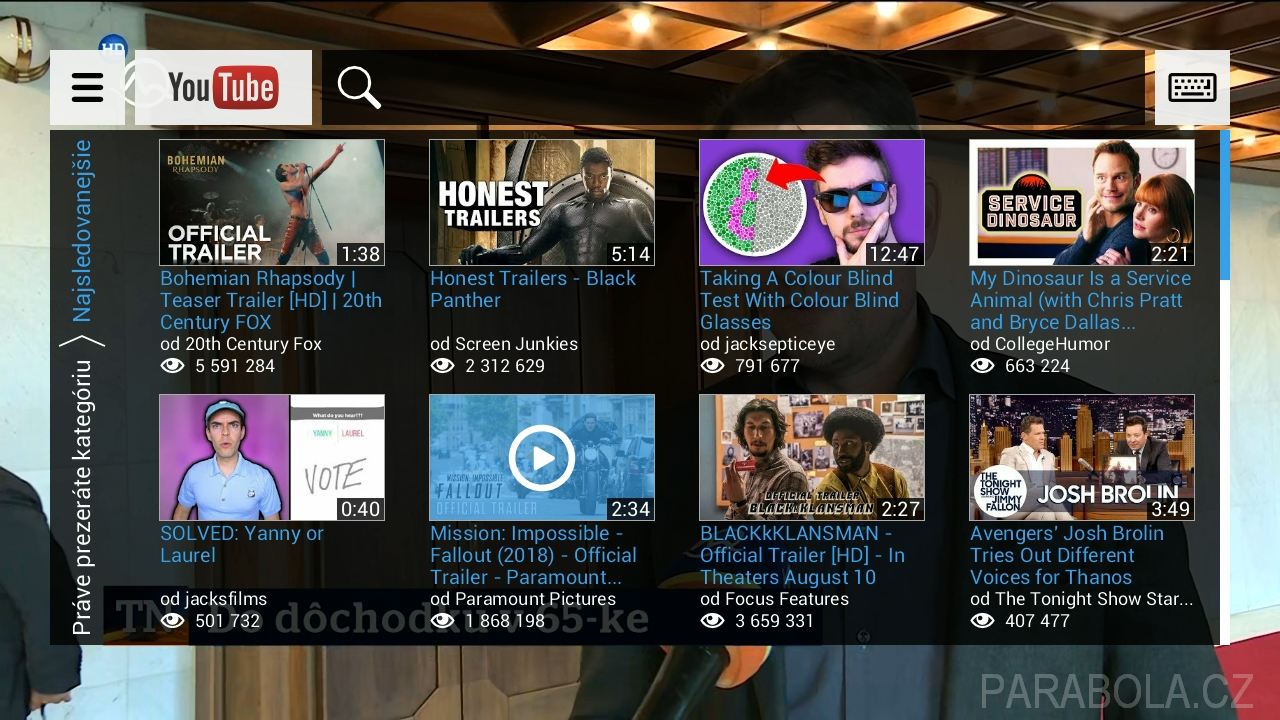Click the '12:47' duration badge
This screenshot has width=1280, height=720.
tap(894, 254)
